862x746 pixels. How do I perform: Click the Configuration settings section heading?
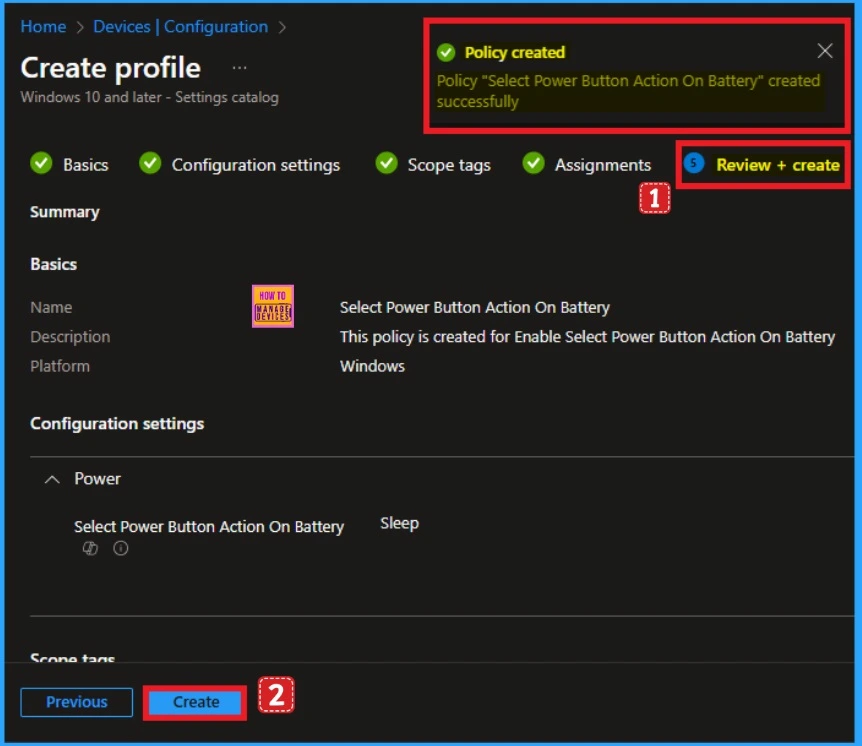tap(117, 424)
